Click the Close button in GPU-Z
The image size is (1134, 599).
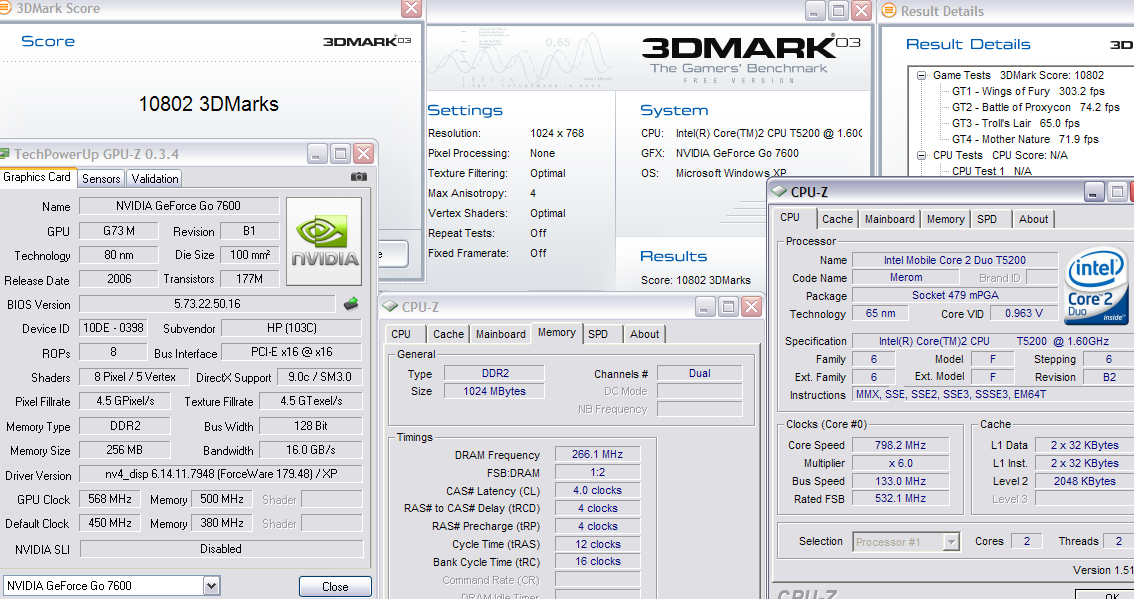pos(335,587)
